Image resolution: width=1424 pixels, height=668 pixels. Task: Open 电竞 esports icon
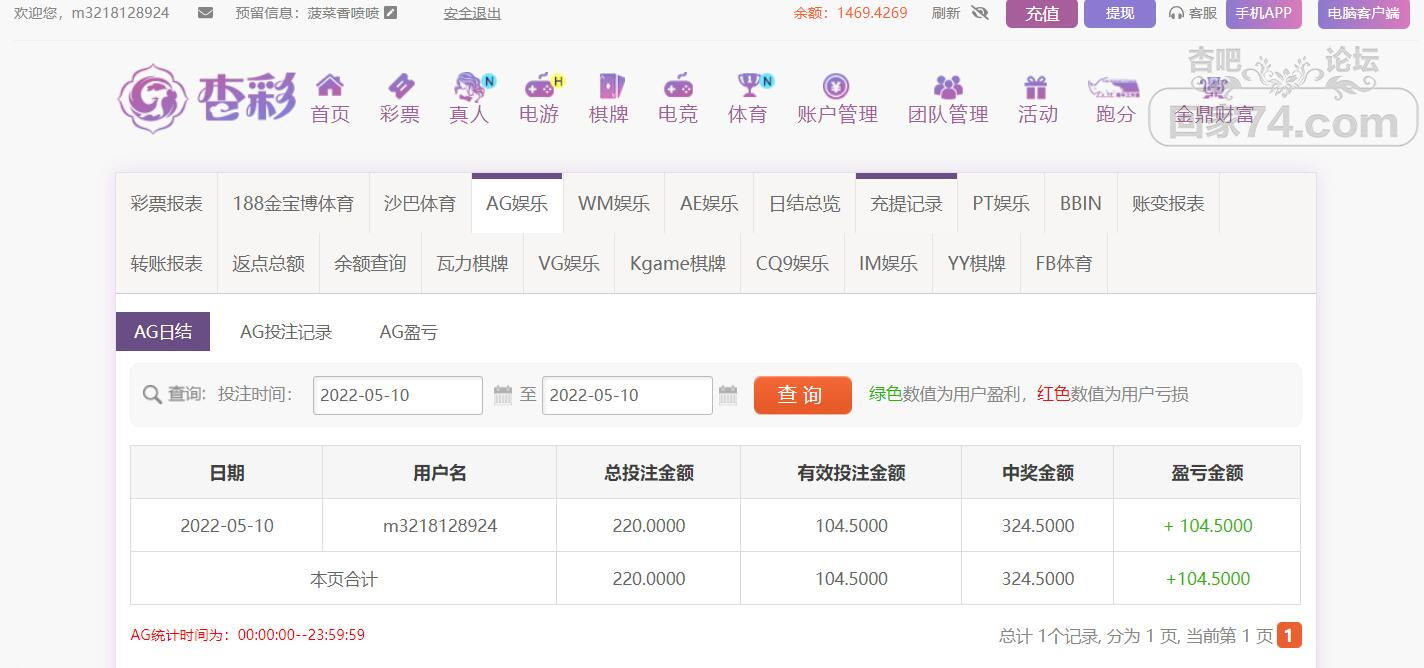pos(678,86)
